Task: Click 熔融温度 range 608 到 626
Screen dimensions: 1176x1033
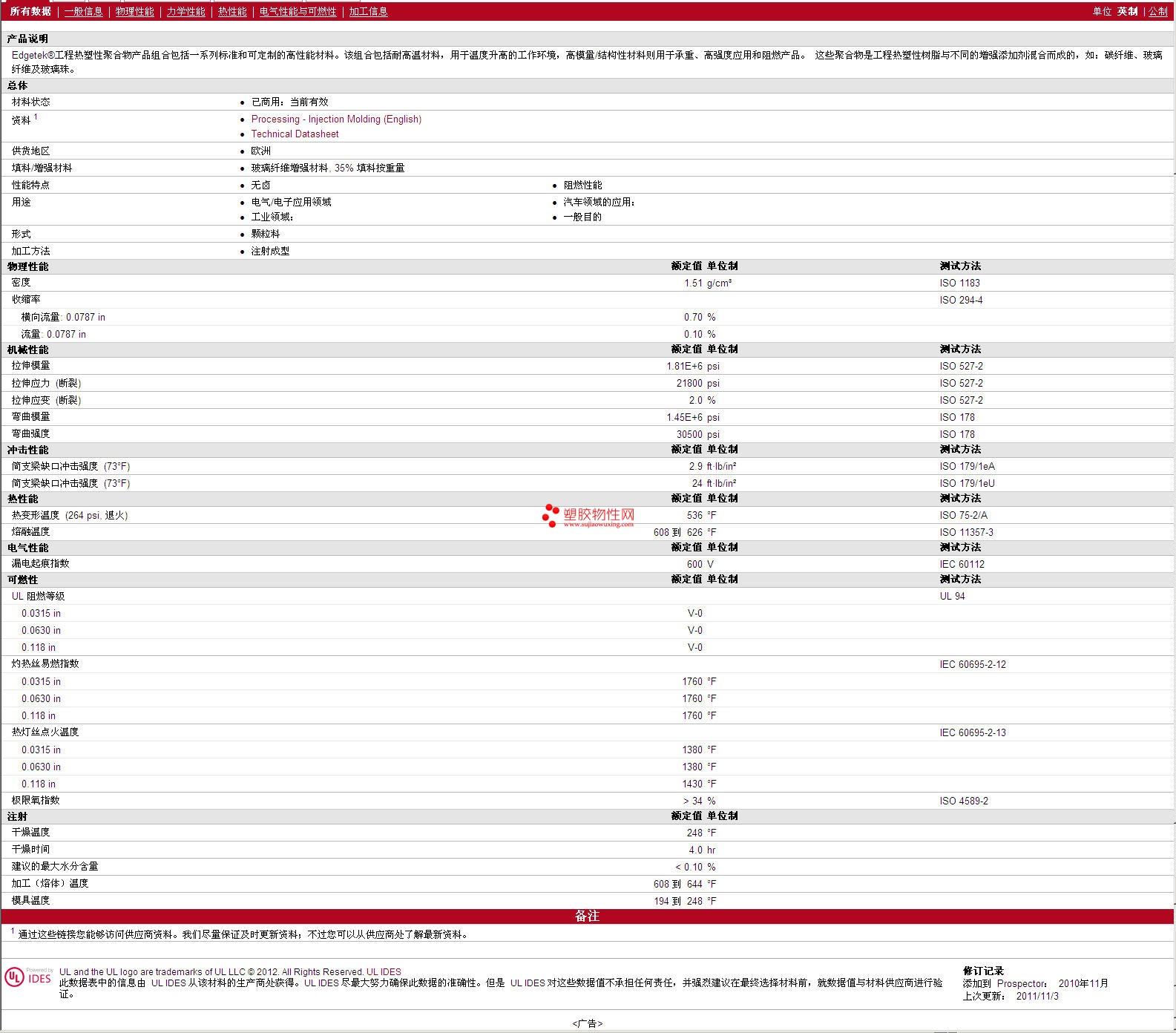Action: point(678,533)
